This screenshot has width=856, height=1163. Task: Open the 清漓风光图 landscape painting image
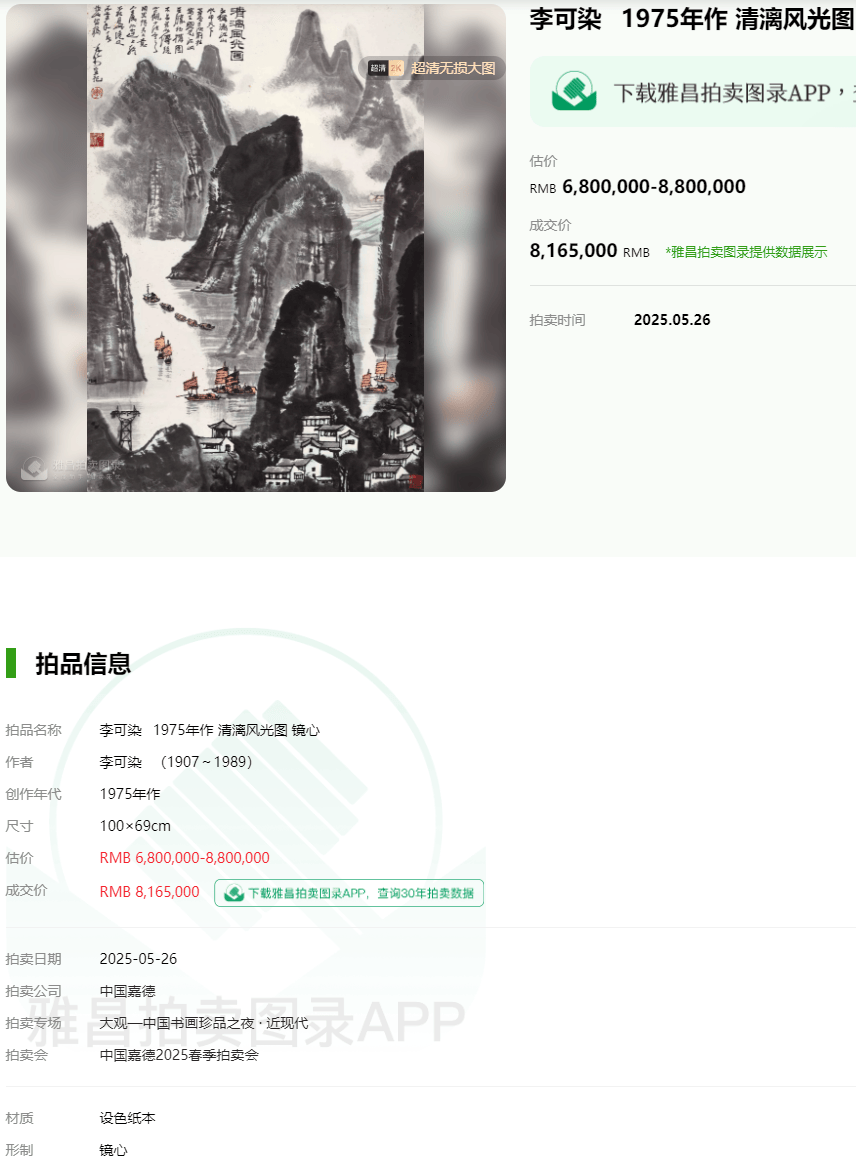(x=255, y=248)
